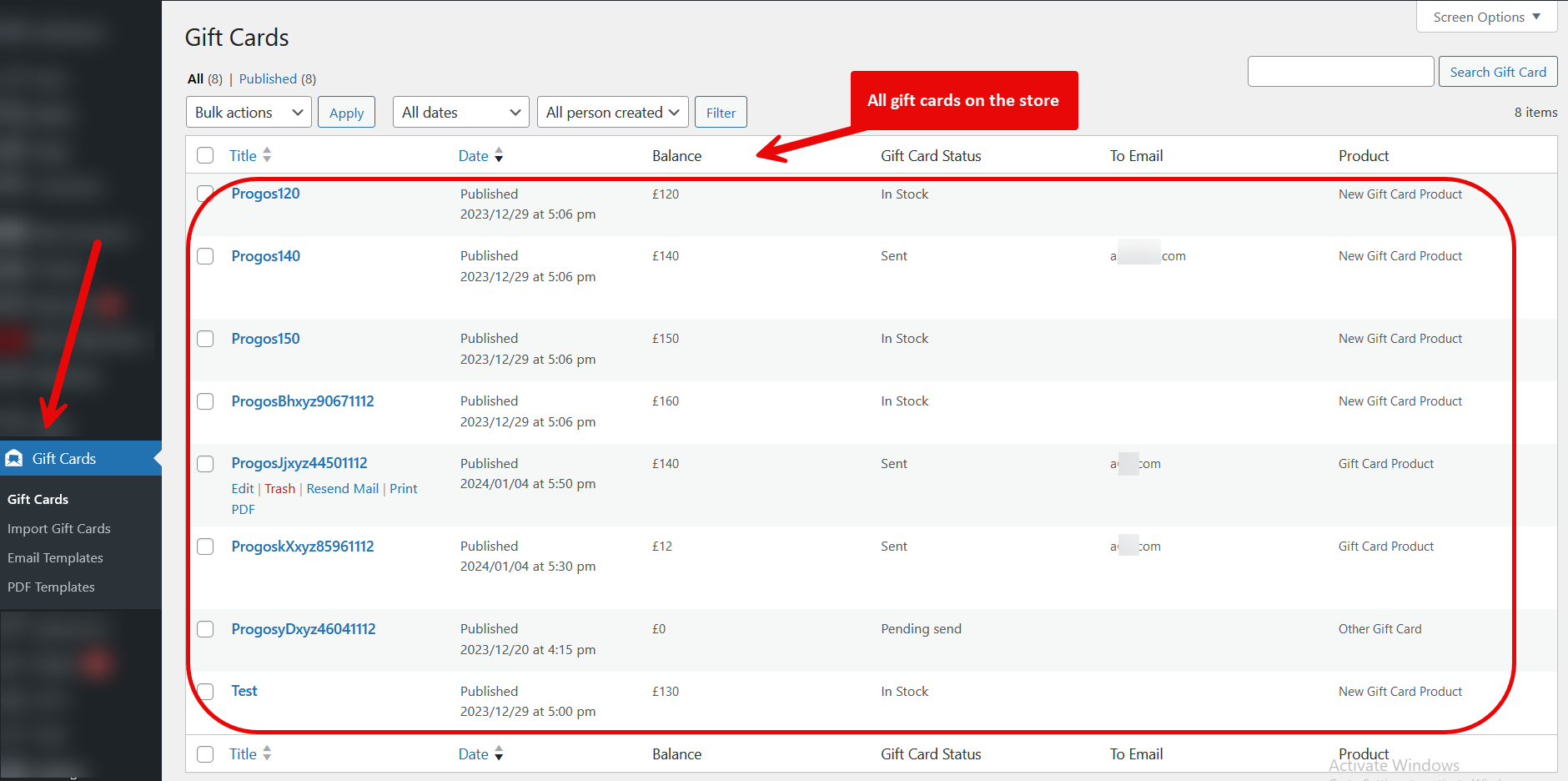Image resolution: width=1568 pixels, height=781 pixels.
Task: Open PDF Templates submenu item
Action: tap(52, 587)
